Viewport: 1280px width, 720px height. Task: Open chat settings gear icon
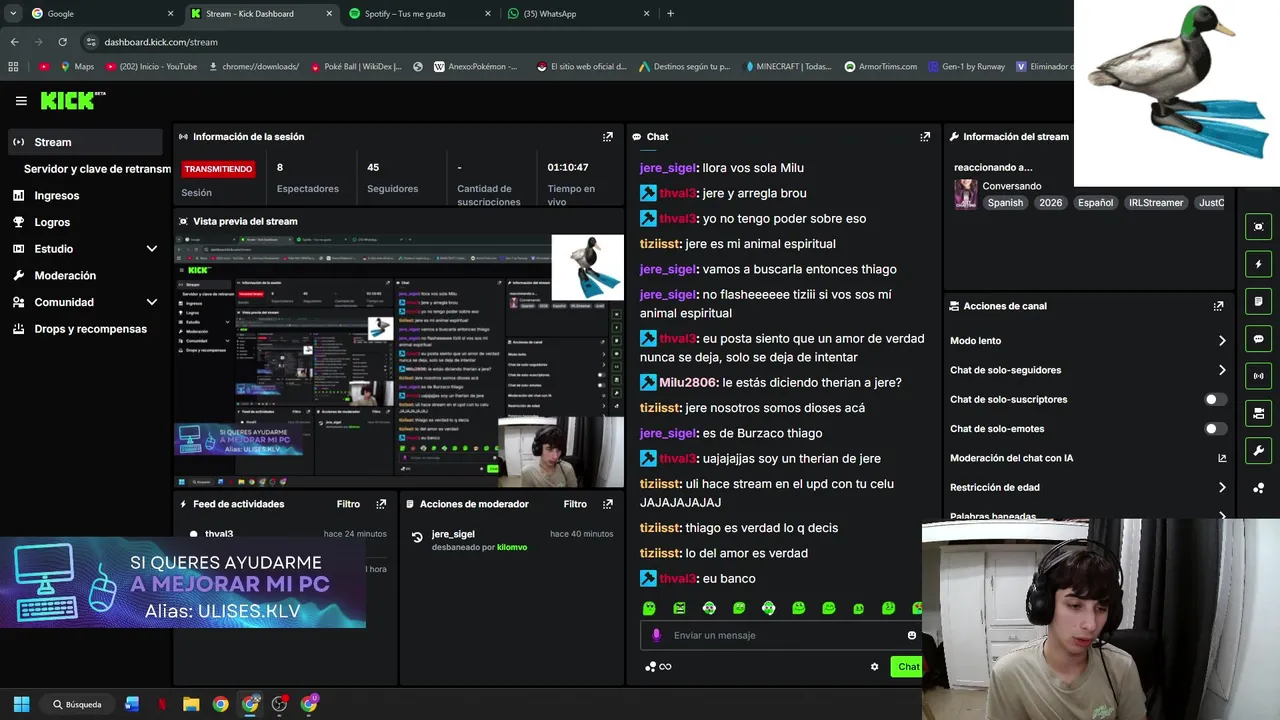tap(874, 667)
